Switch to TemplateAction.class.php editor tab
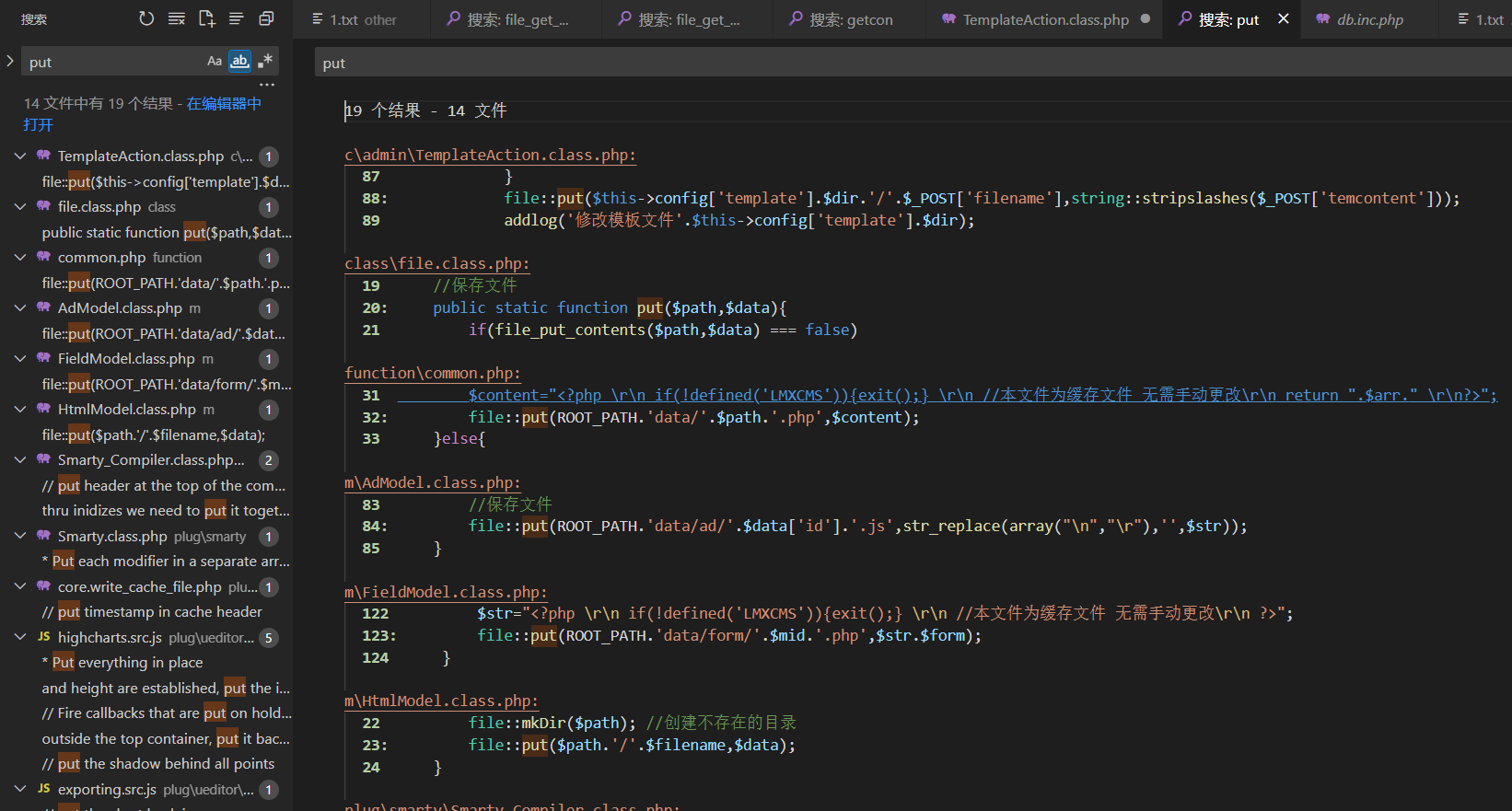The image size is (1512, 811). pos(1045,19)
